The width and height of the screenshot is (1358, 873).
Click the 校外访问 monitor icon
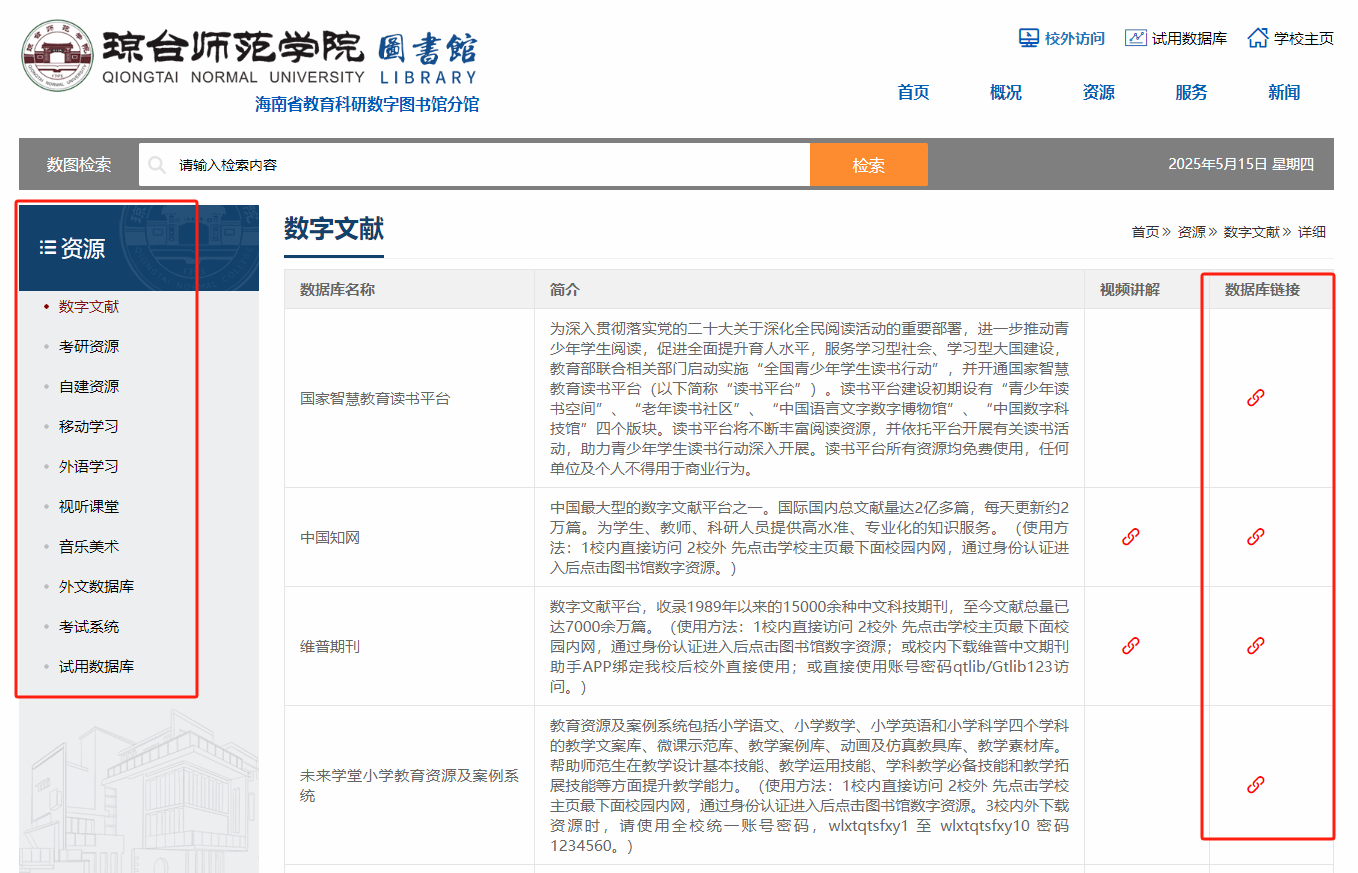[1029, 38]
